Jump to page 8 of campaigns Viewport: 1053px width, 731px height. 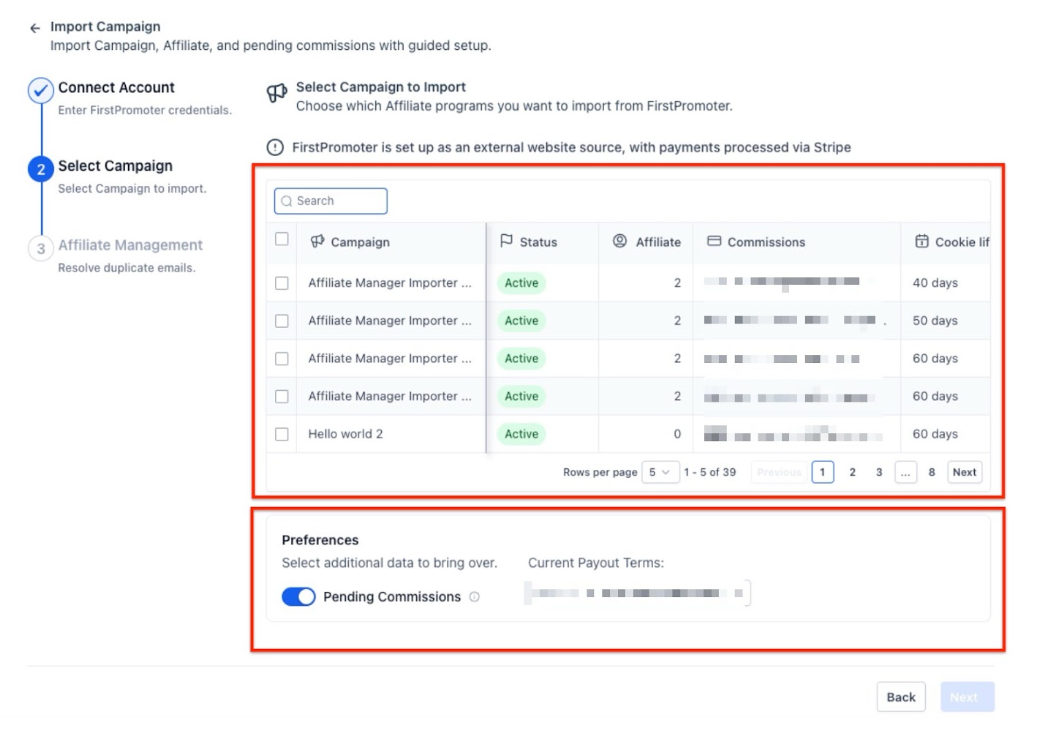(931, 473)
